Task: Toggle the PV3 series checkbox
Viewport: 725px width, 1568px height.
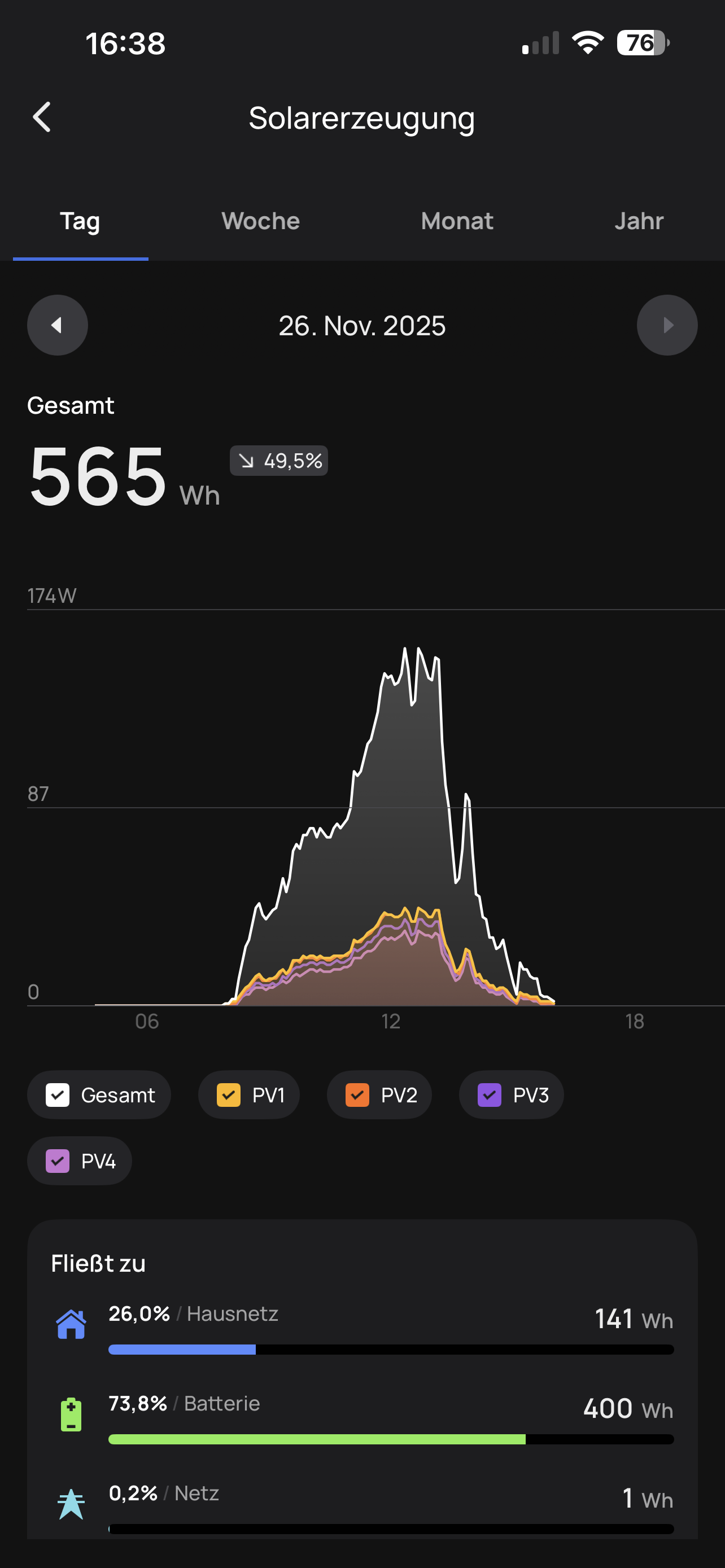Action: coord(490,1095)
